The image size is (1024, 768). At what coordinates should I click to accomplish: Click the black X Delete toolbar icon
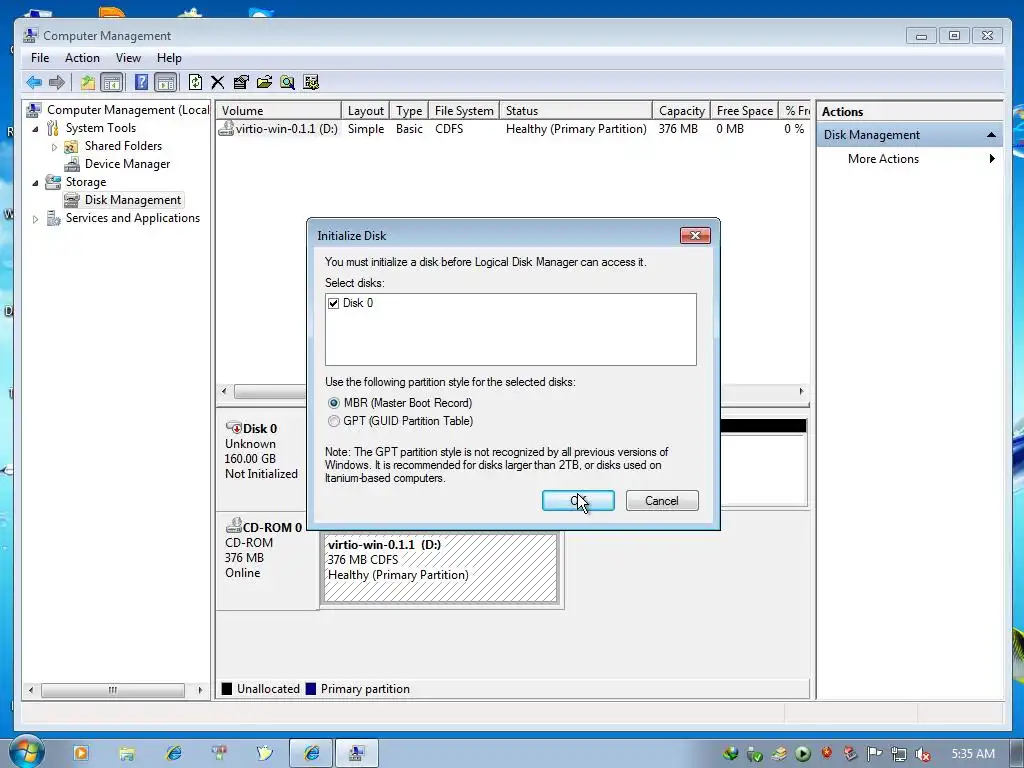pyautogui.click(x=217, y=82)
